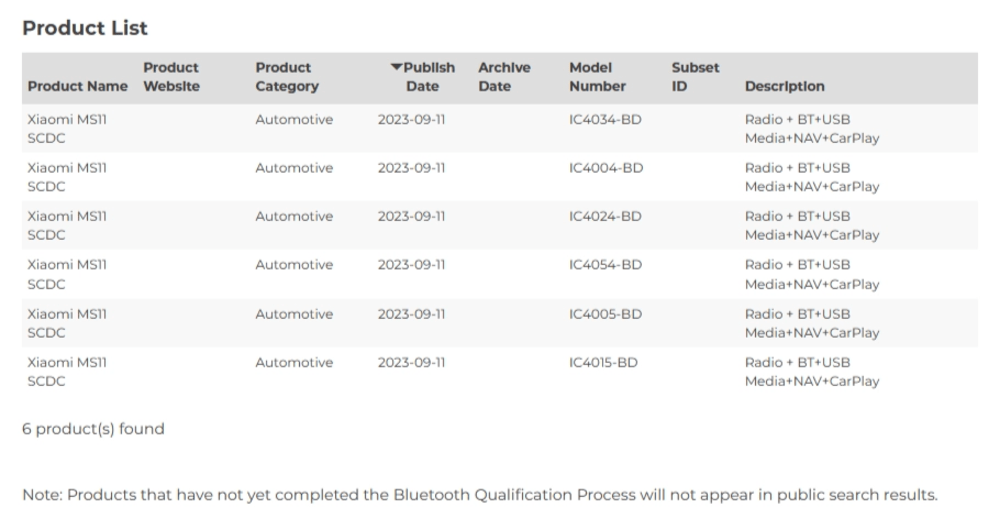Click Automotive category in IC4004-BD row
This screenshot has width=1000, height=530.
point(294,168)
